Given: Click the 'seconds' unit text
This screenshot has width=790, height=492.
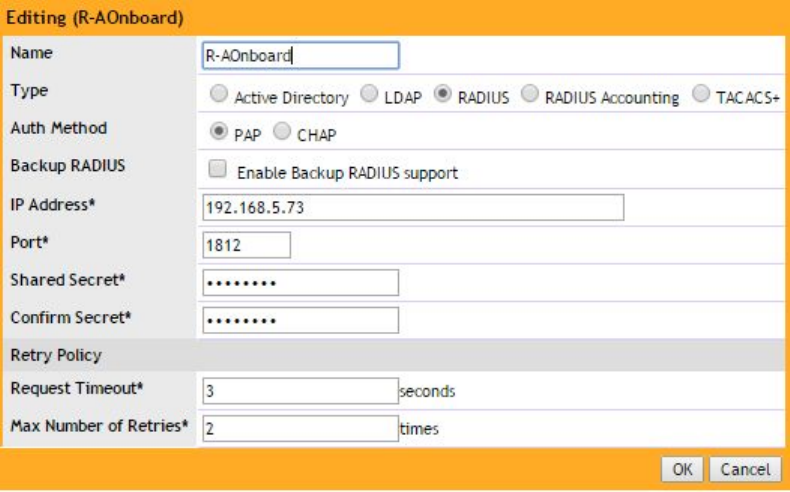Looking at the screenshot, I should 427,391.
